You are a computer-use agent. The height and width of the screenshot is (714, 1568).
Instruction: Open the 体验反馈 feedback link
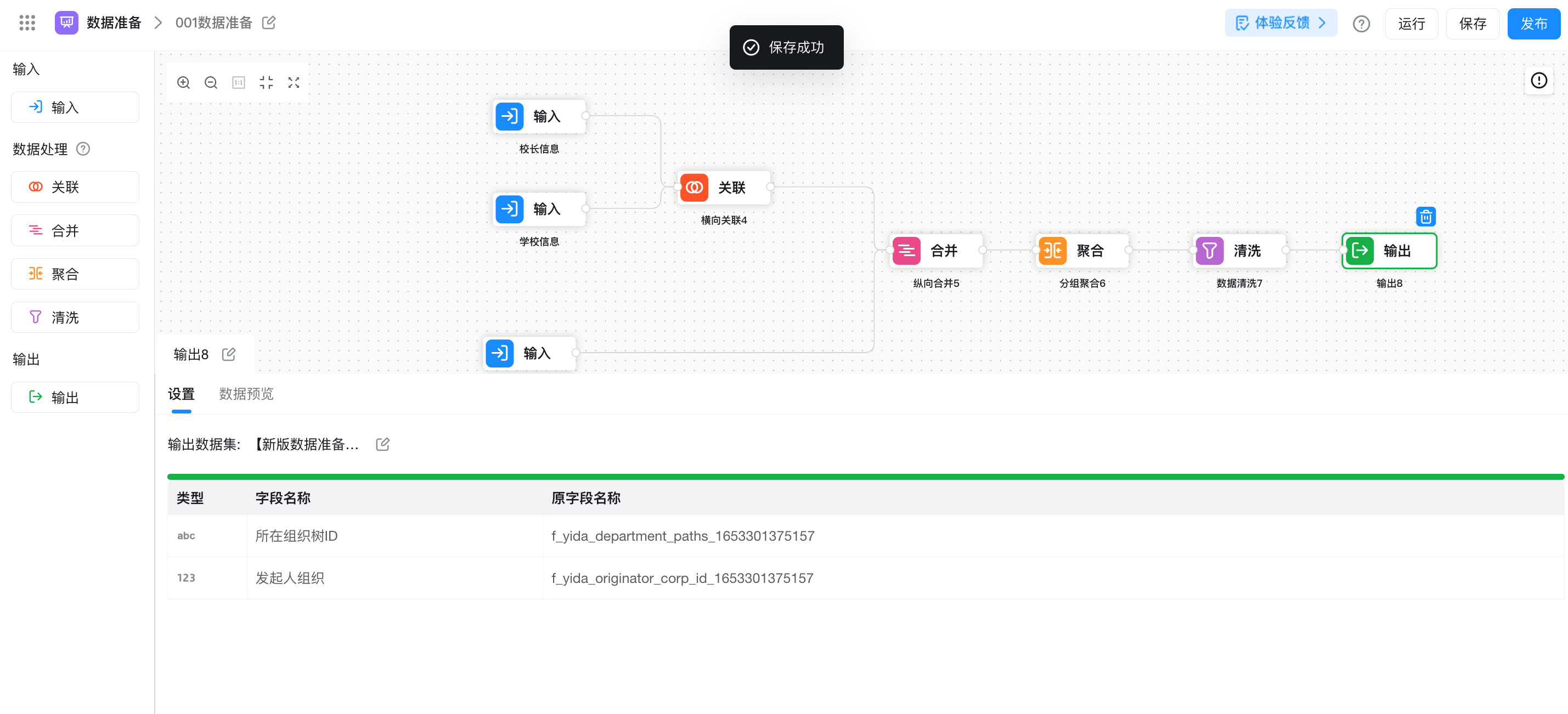pos(1281,23)
